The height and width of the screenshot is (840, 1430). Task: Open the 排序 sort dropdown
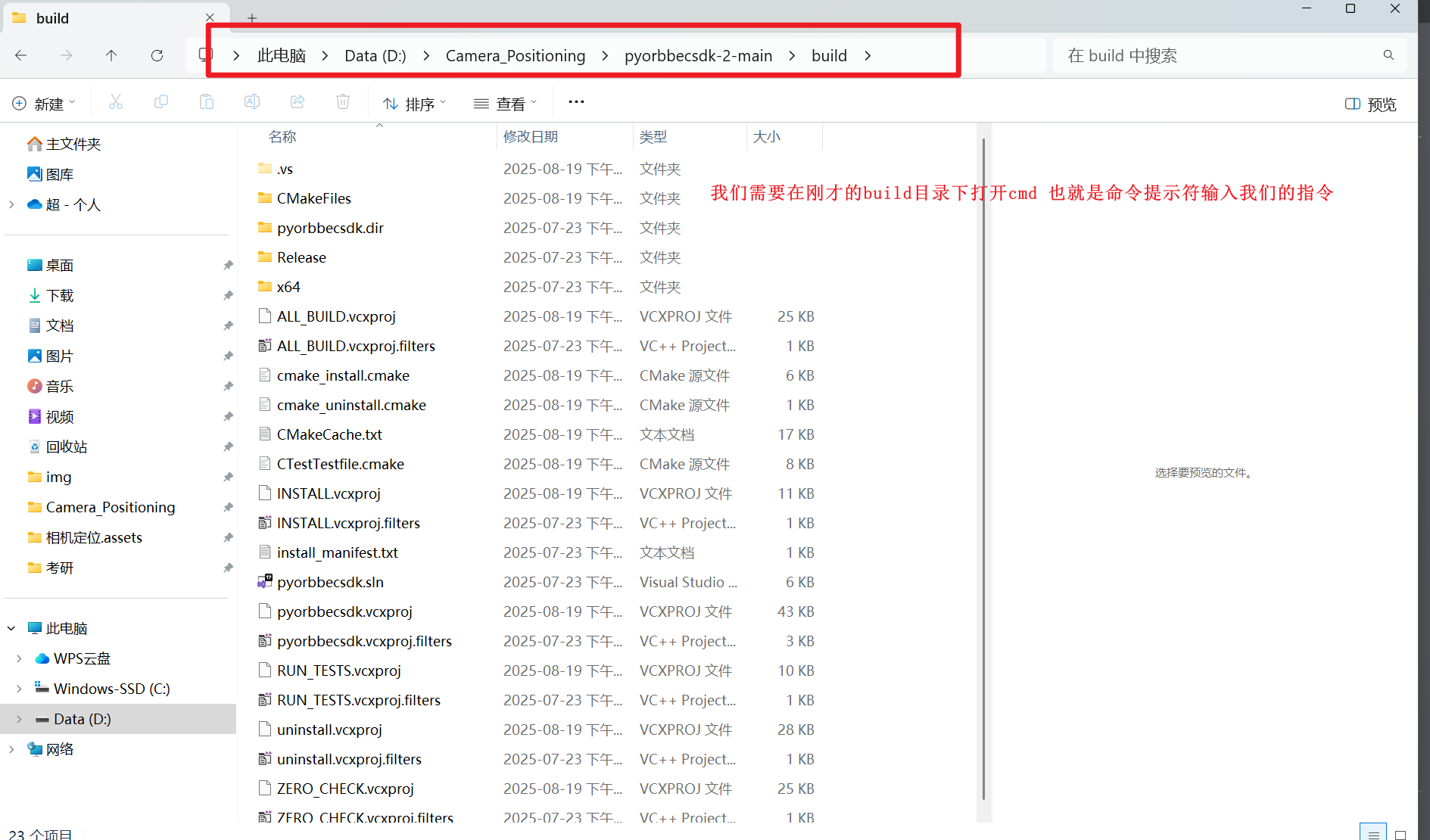413,102
